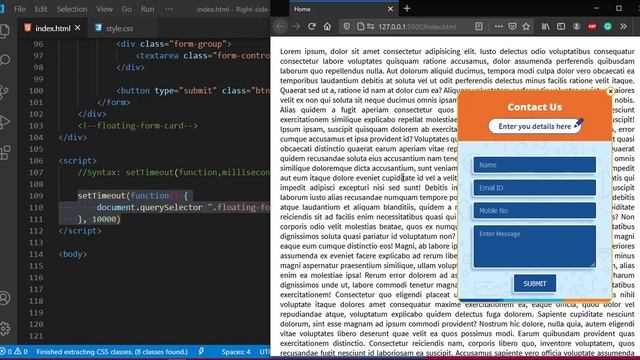Click line number 109 in editor
This screenshot has width=640, height=360.
[x=36, y=196]
